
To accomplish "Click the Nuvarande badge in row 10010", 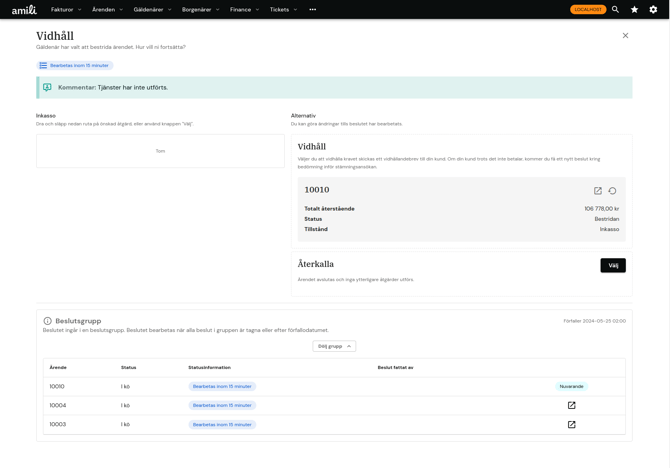I will (x=571, y=386).
